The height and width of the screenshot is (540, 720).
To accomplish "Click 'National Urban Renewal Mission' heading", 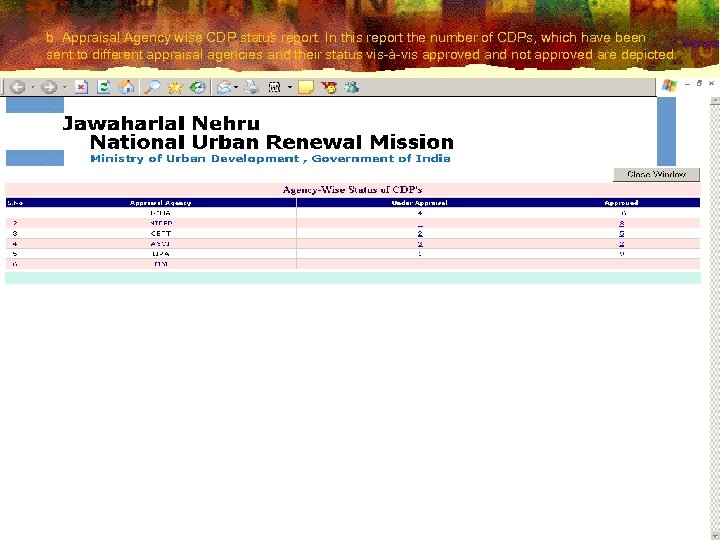I will pyautogui.click(x=272, y=142).
